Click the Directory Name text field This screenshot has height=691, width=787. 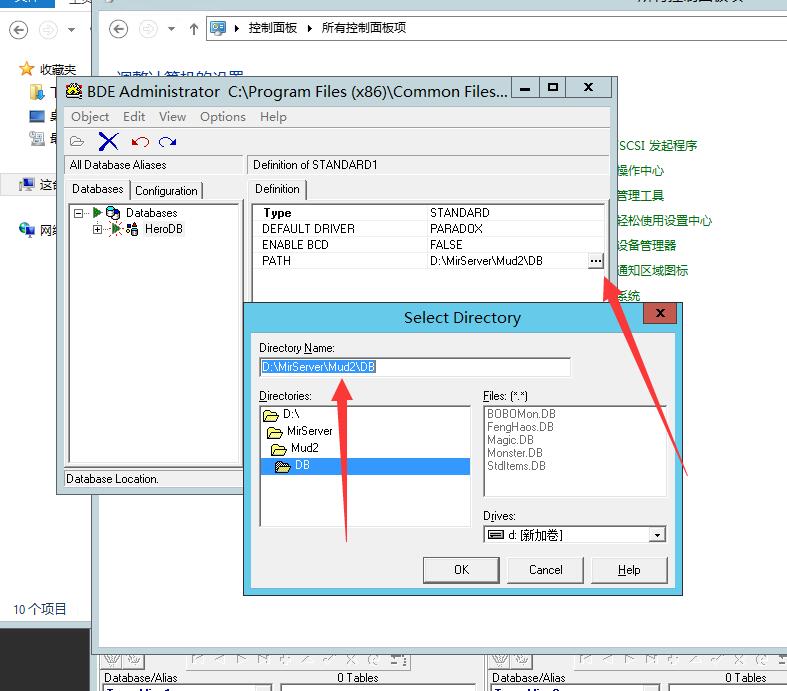click(414, 367)
